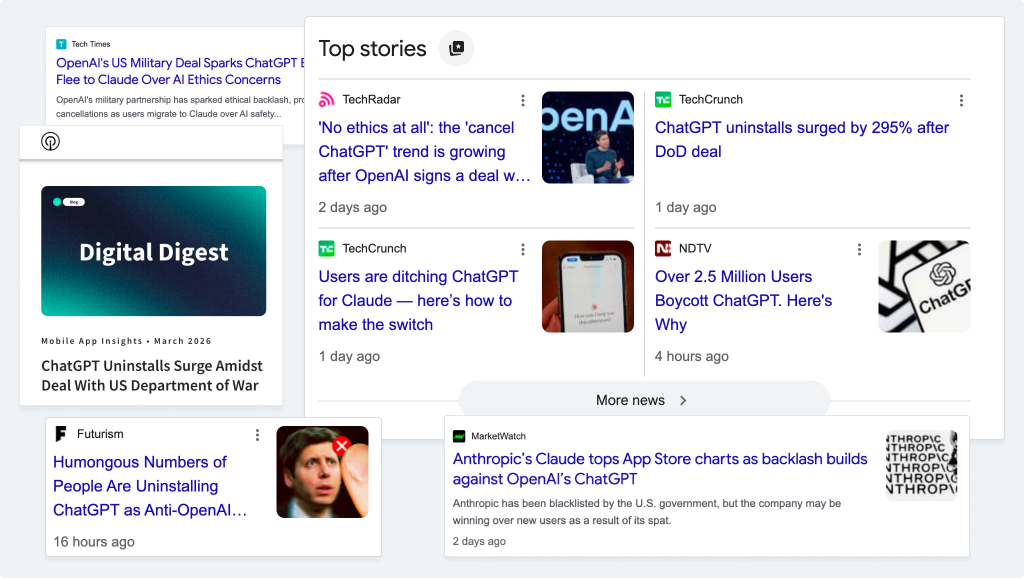
Task: Open Humongous Numbers of People Uninstalling headline
Action: coord(150,486)
